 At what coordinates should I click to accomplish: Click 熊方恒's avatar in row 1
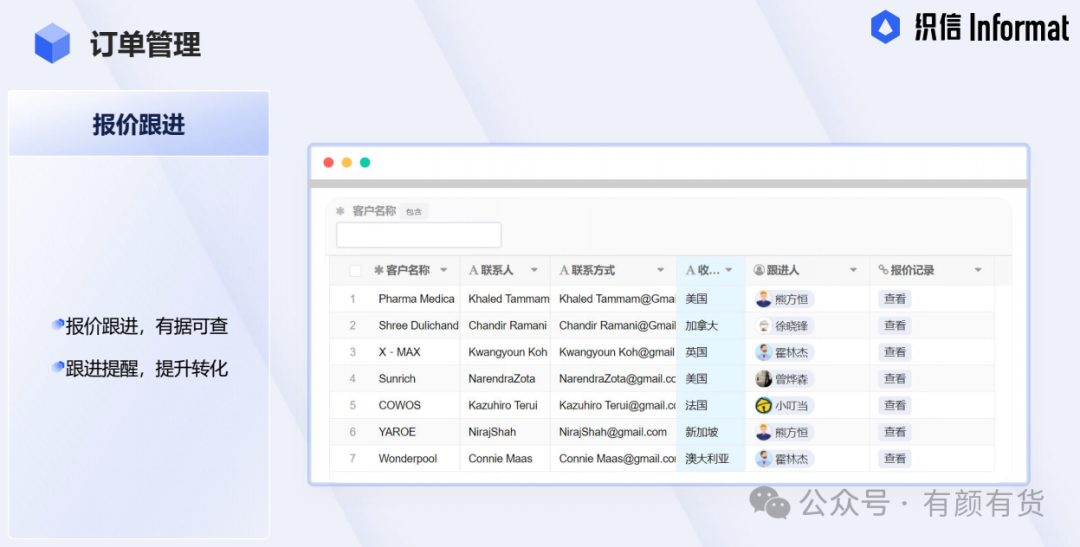(x=763, y=299)
